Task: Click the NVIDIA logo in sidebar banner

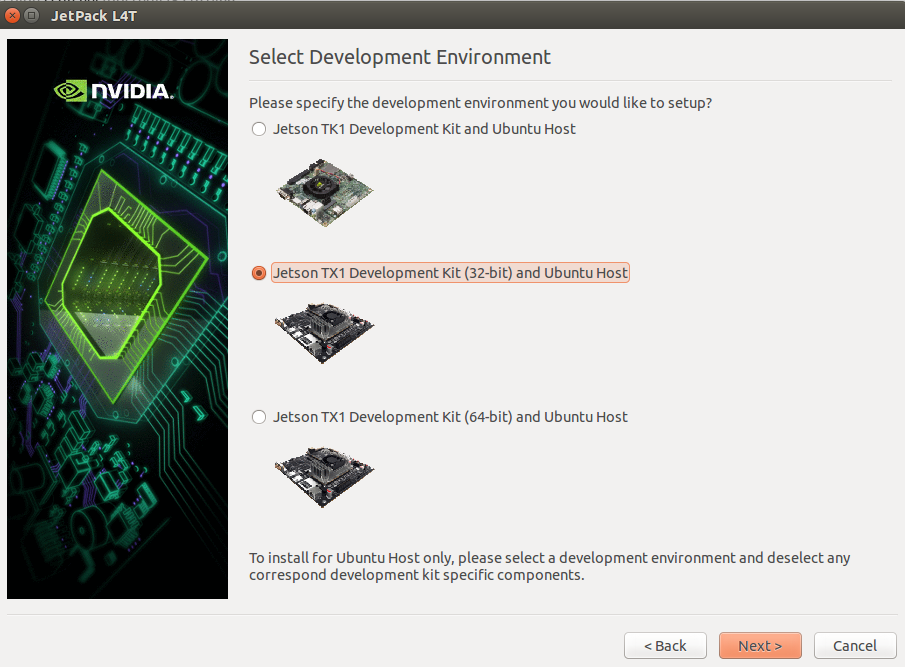Action: 113,91
